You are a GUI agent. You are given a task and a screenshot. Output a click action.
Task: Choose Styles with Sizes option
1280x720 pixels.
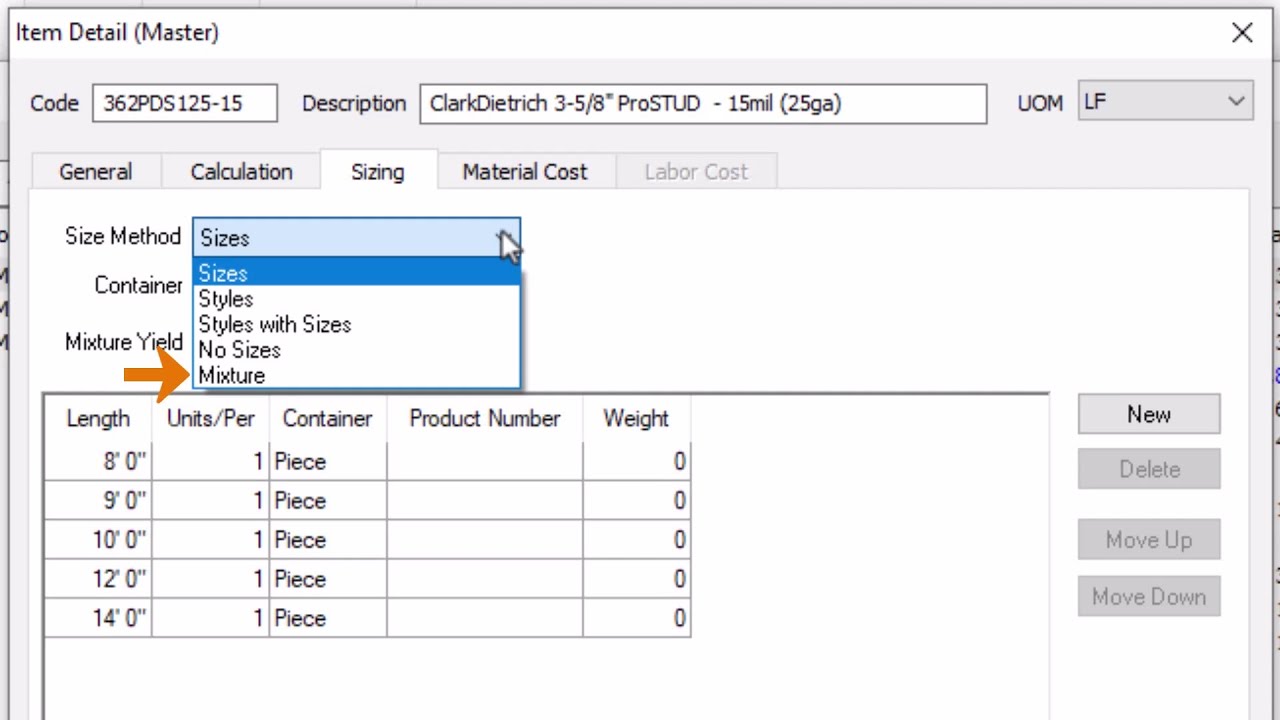click(x=275, y=325)
